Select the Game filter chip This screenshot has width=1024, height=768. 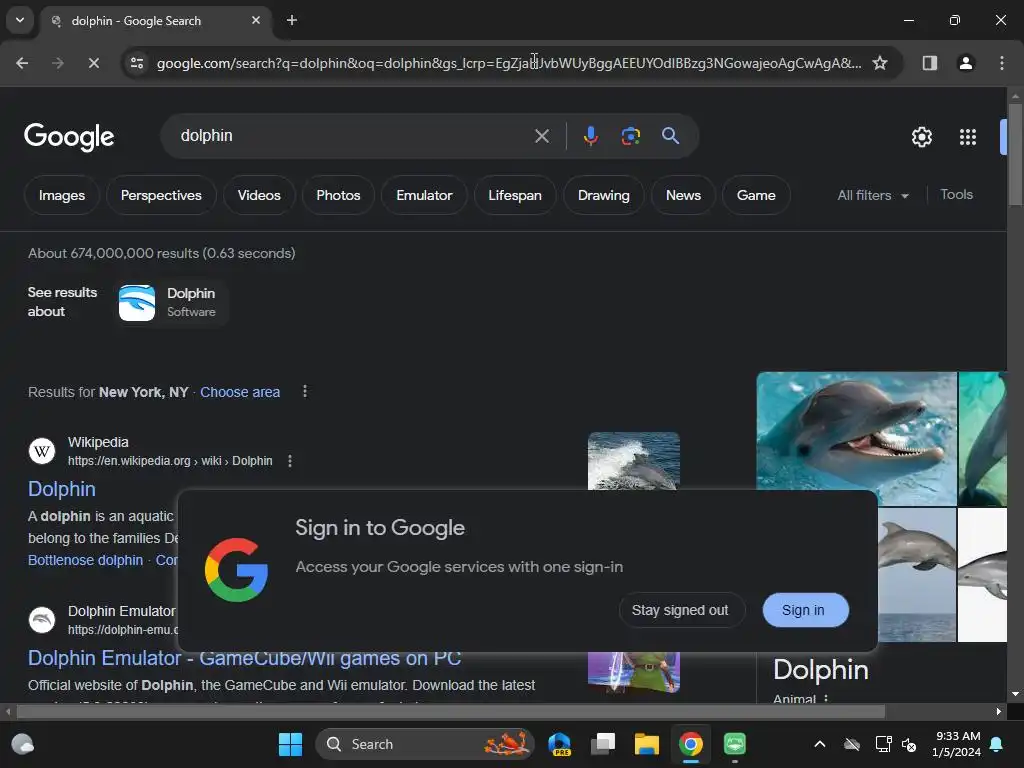756,195
